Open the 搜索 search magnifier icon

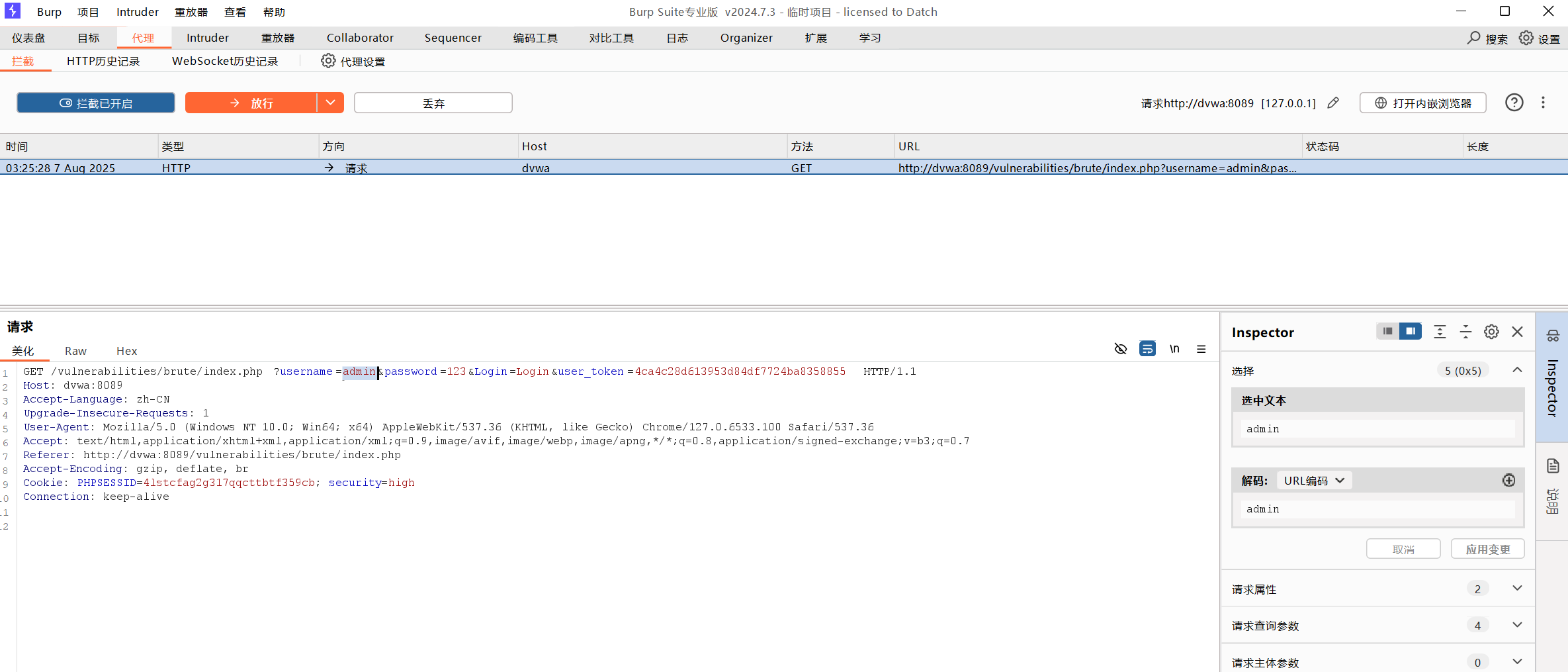tap(1473, 38)
